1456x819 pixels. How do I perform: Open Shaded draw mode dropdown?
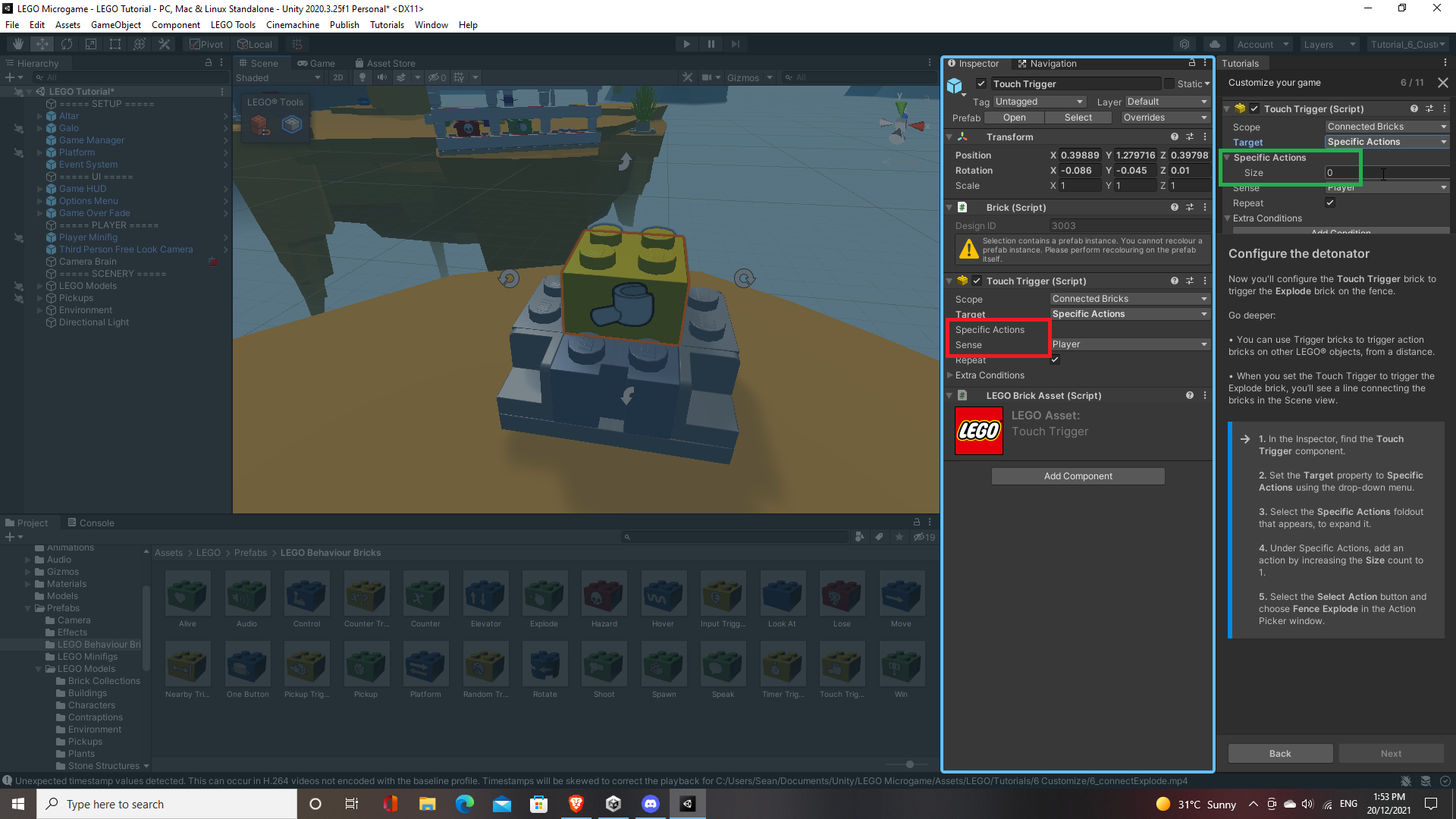coord(278,77)
